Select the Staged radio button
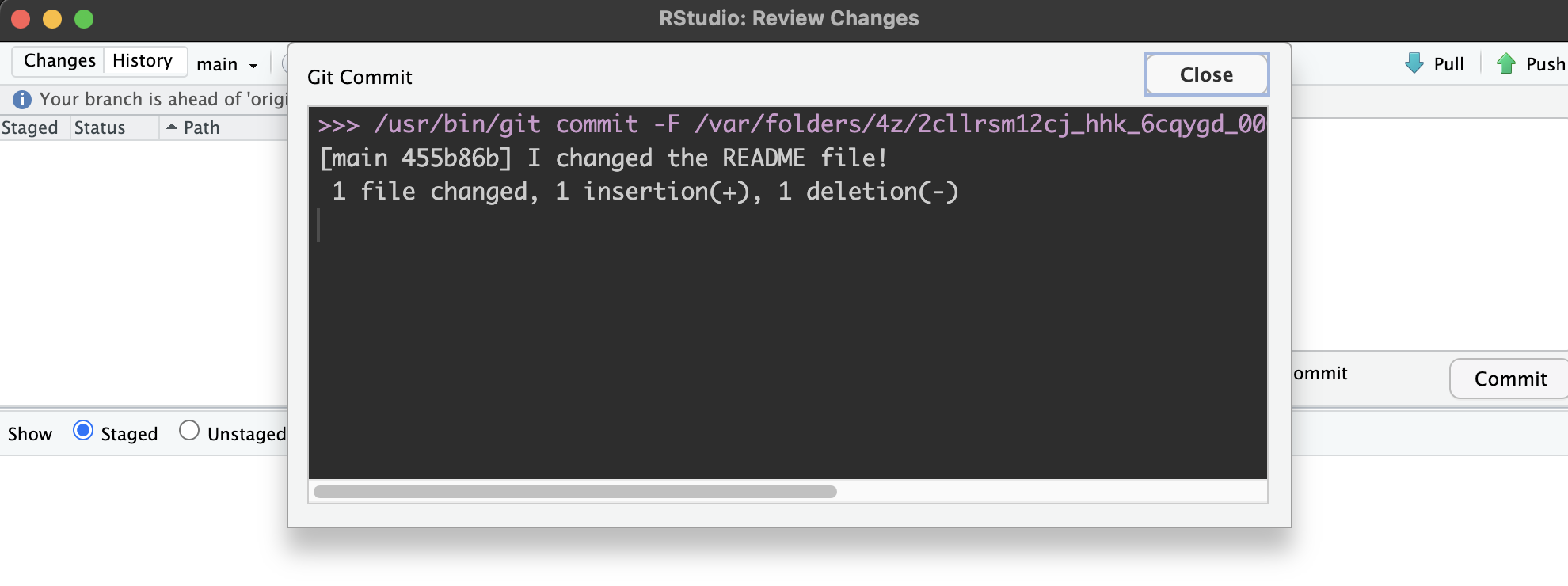This screenshot has height=586, width=1568. 83,431
